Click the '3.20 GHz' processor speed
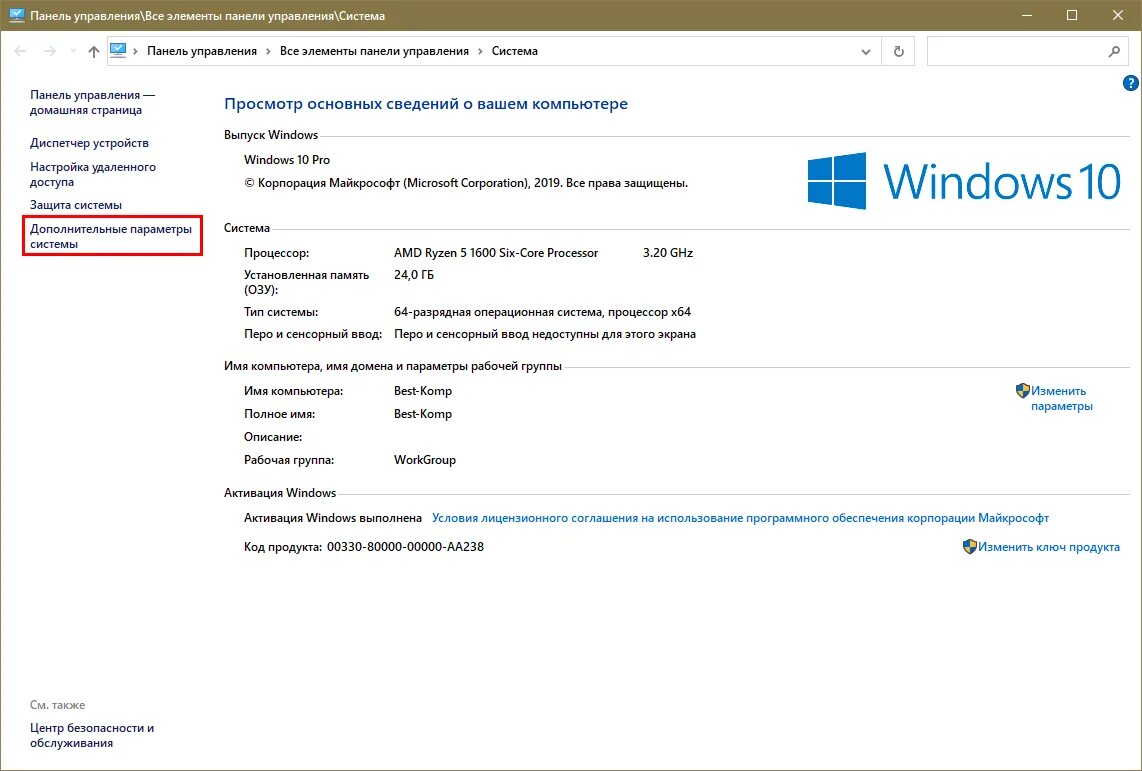 [x=668, y=253]
